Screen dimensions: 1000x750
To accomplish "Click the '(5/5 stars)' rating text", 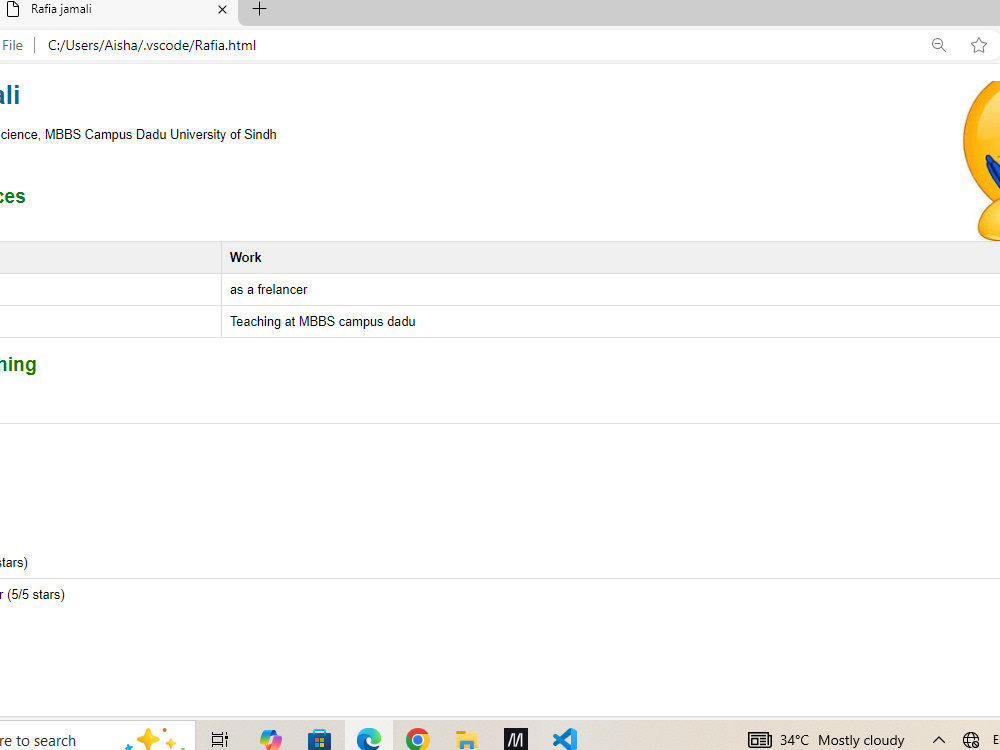I will [x=36, y=594].
